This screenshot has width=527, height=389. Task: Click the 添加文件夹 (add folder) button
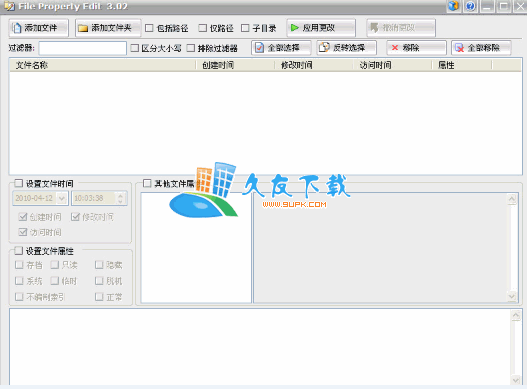108,28
